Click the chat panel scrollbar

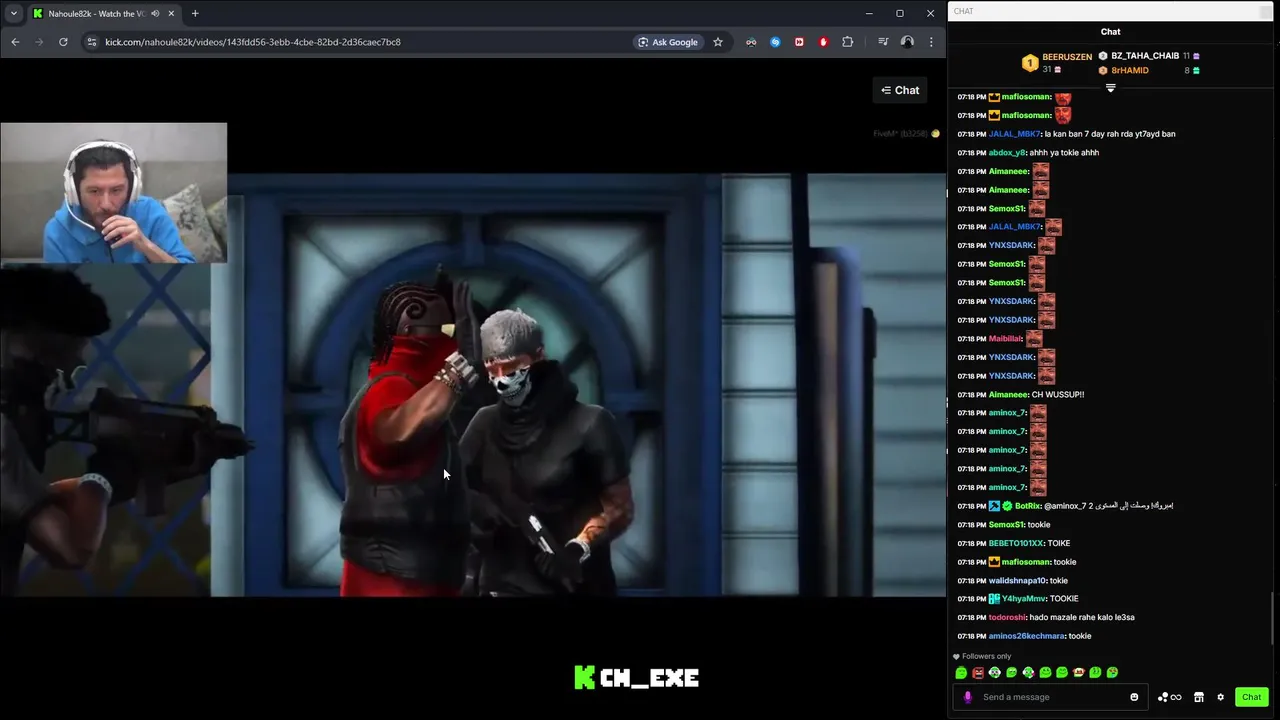click(x=1274, y=619)
